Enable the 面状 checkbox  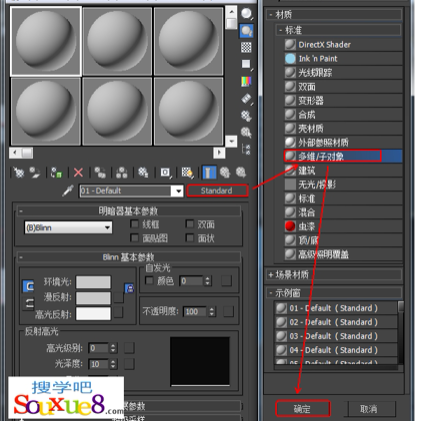coord(190,238)
